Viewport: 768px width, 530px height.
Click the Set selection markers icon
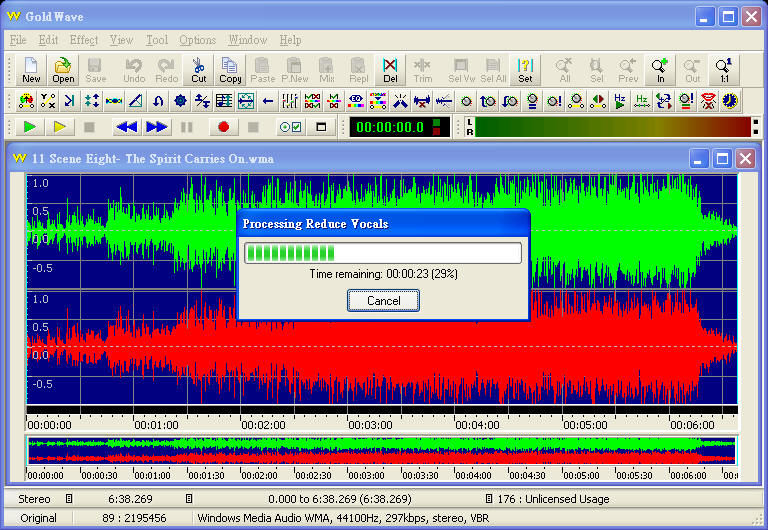tap(525, 70)
